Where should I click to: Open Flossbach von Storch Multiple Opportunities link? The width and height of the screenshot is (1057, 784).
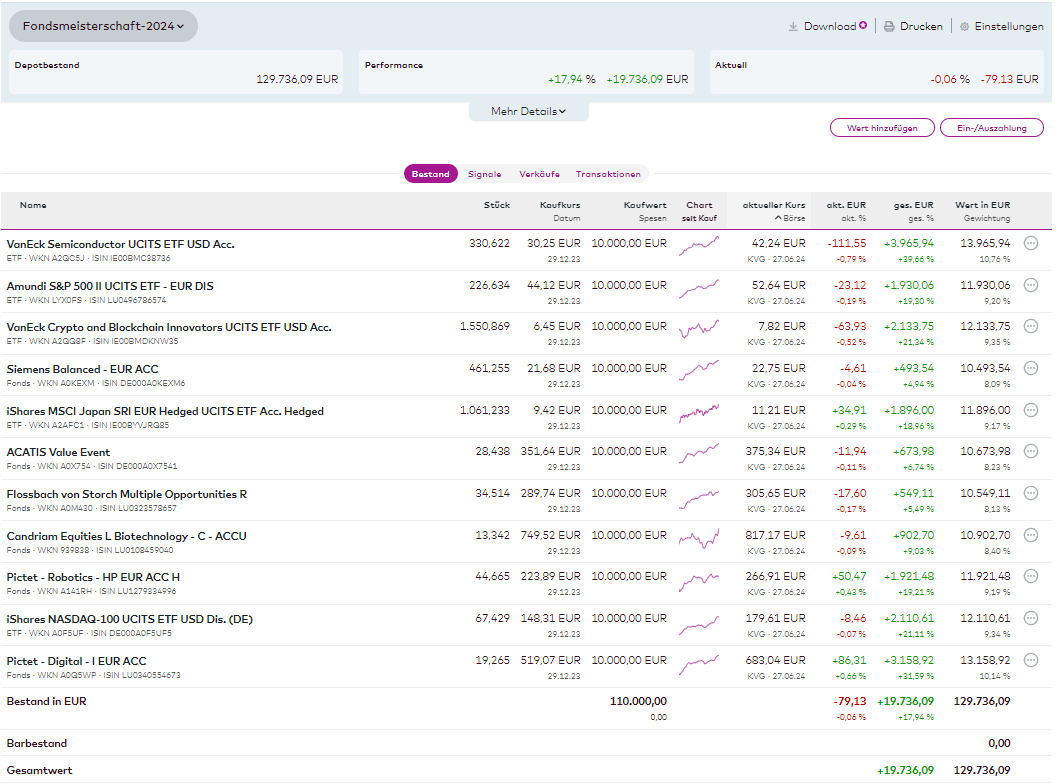[x=126, y=494]
